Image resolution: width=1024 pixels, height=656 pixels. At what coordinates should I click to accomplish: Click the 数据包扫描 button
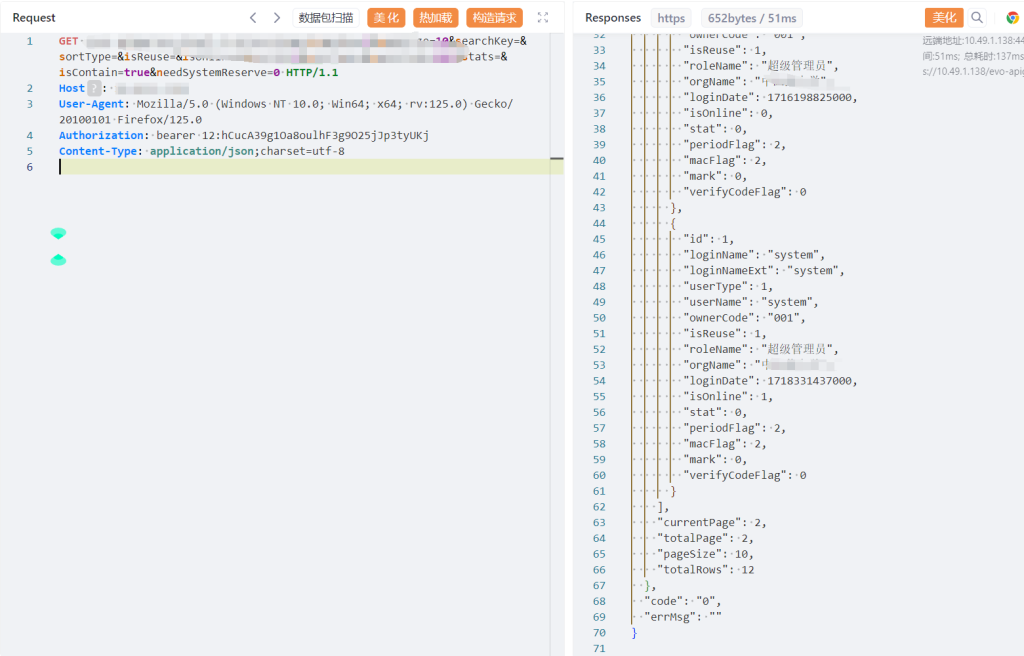coord(326,18)
